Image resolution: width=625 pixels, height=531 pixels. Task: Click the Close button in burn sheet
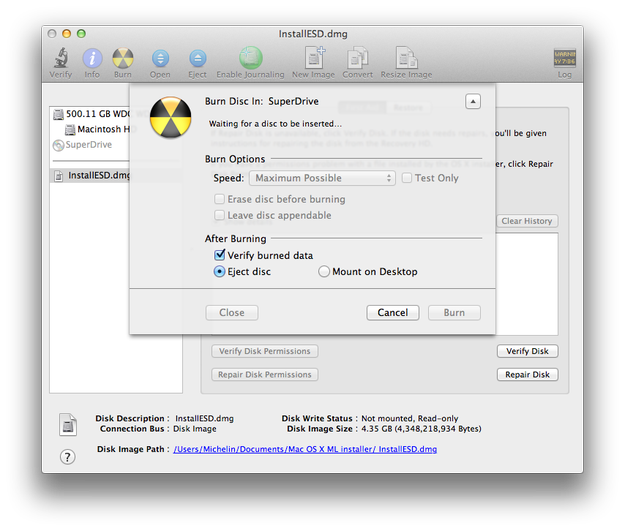pos(232,313)
